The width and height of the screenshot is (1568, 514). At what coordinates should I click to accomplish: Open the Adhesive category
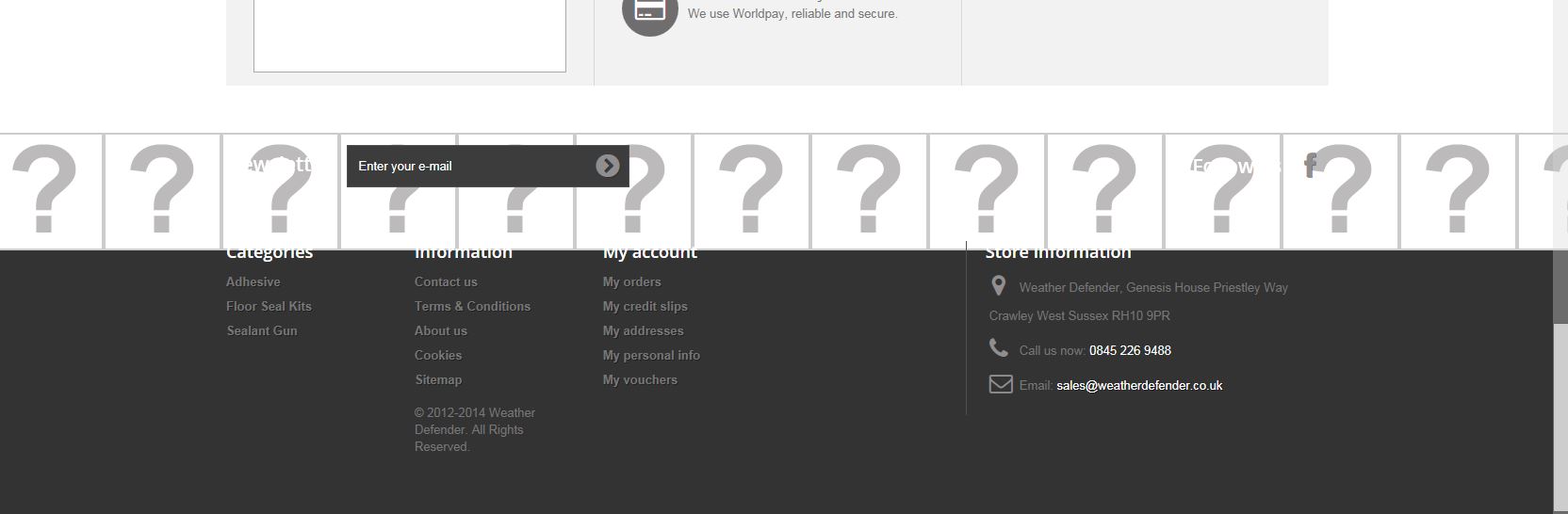coord(253,281)
